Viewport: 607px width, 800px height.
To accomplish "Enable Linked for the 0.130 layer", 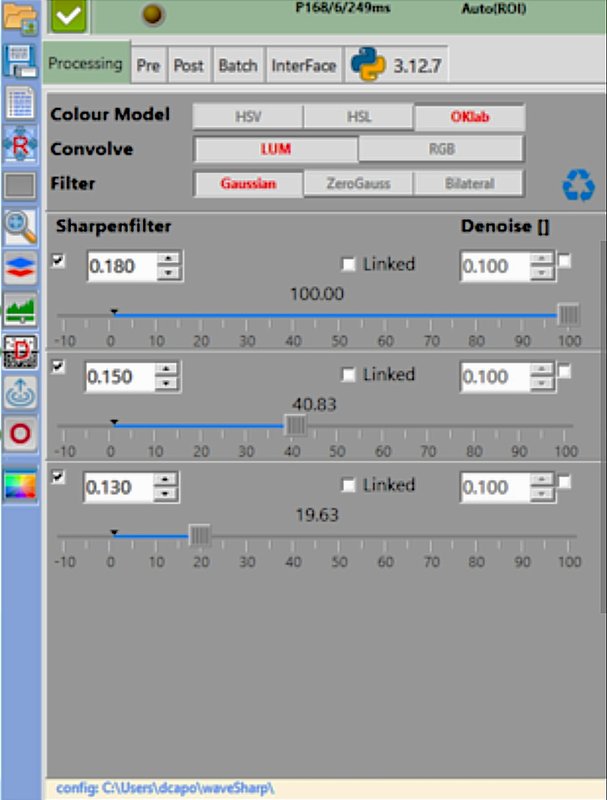I will 348,485.
